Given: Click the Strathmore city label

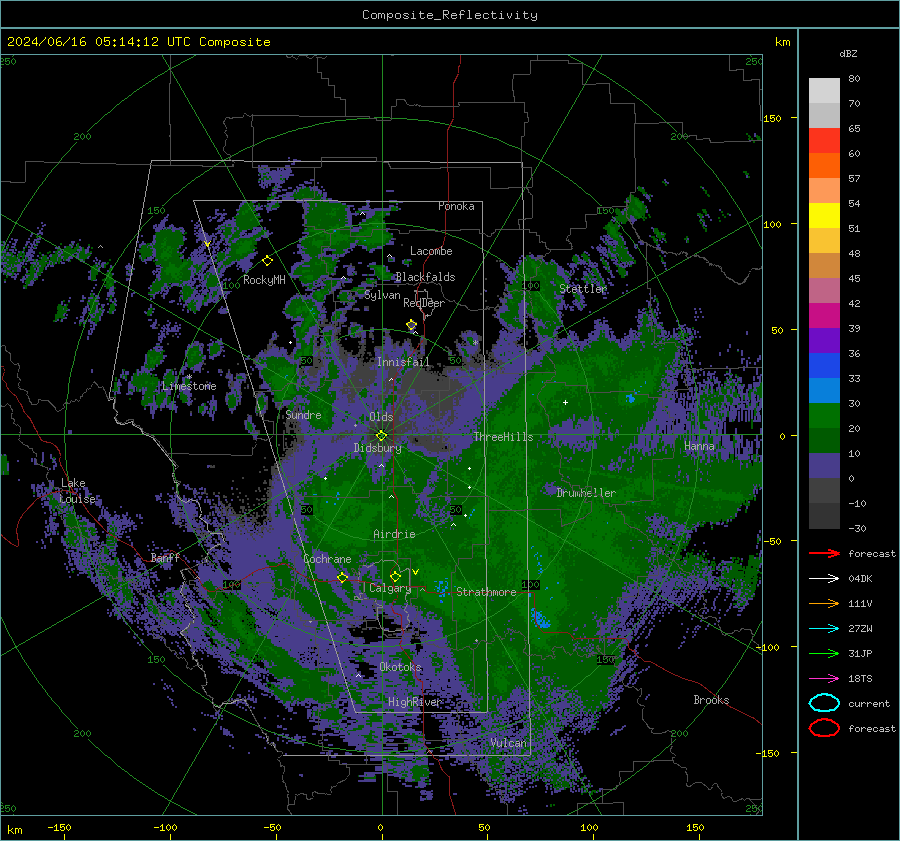Looking at the screenshot, I should (x=486, y=592).
